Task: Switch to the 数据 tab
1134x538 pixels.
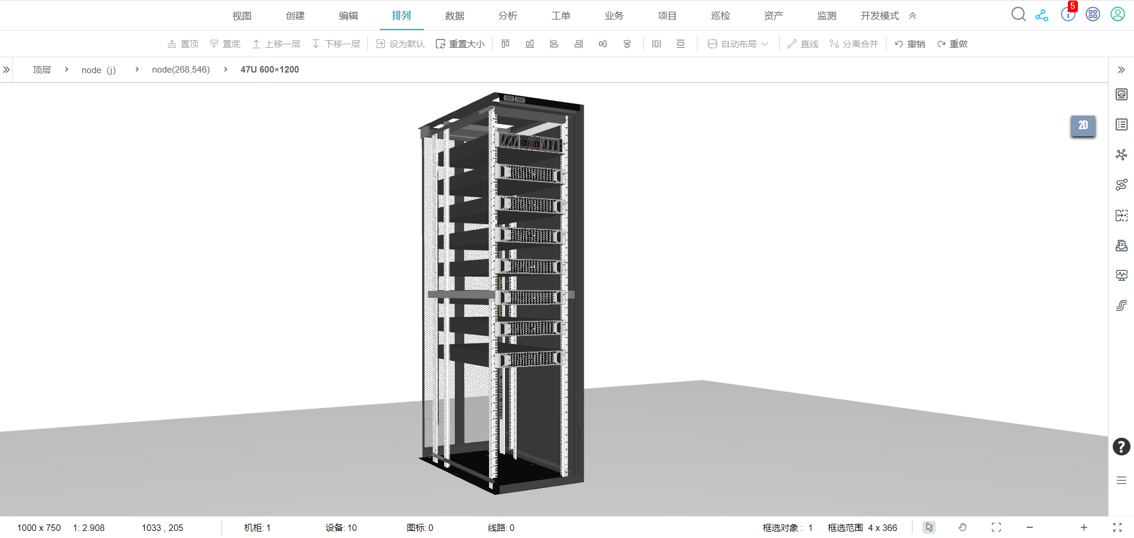Action: [x=455, y=16]
